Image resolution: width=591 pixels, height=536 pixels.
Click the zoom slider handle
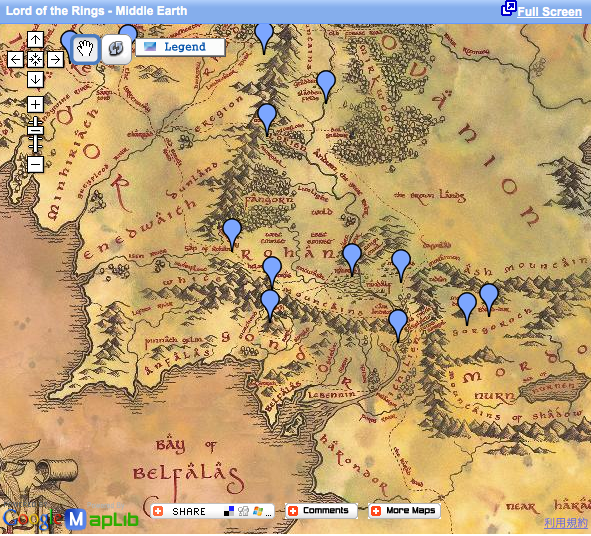point(35,130)
